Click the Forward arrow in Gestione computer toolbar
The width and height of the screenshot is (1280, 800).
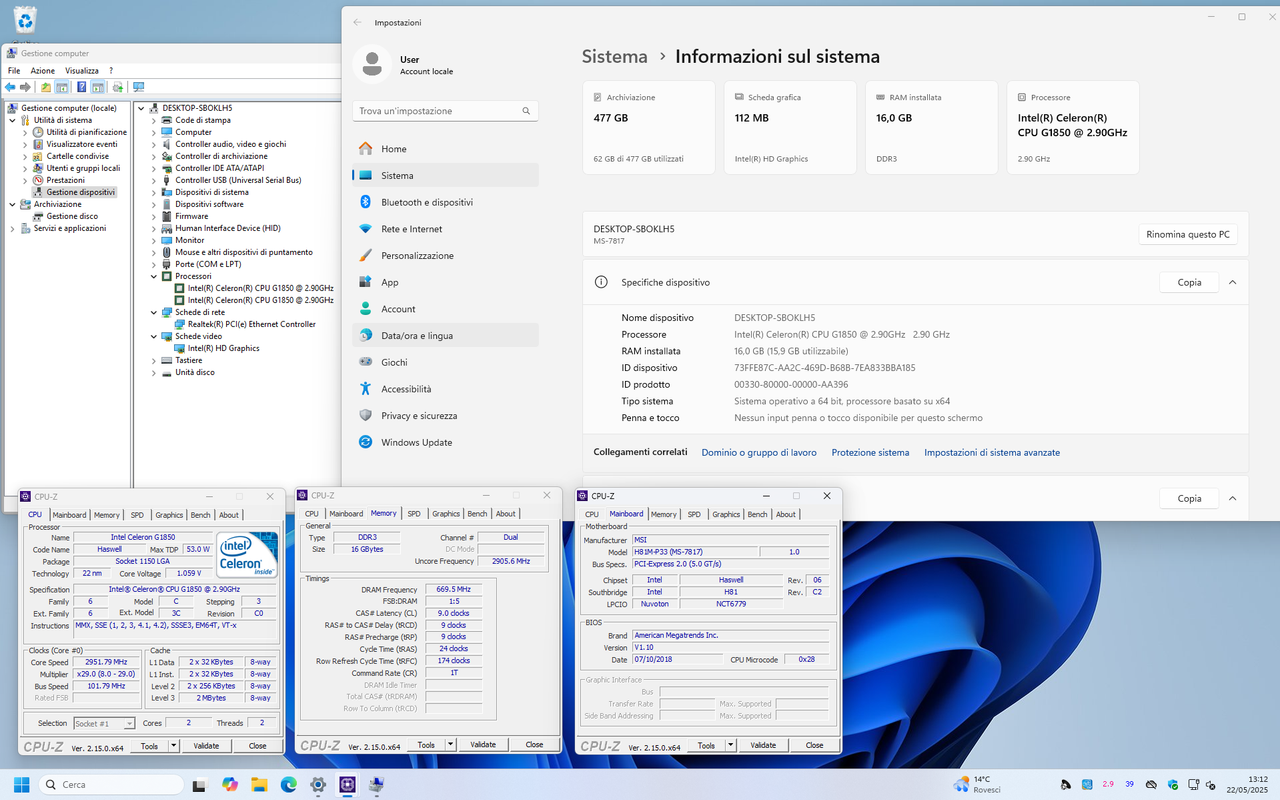25,87
